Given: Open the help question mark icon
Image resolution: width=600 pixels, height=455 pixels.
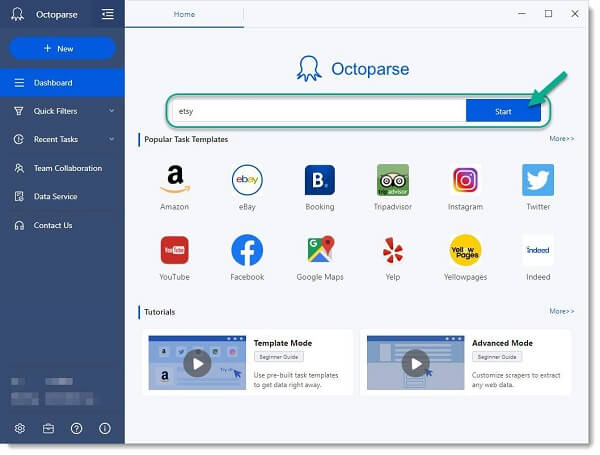Looking at the screenshot, I should click(77, 428).
